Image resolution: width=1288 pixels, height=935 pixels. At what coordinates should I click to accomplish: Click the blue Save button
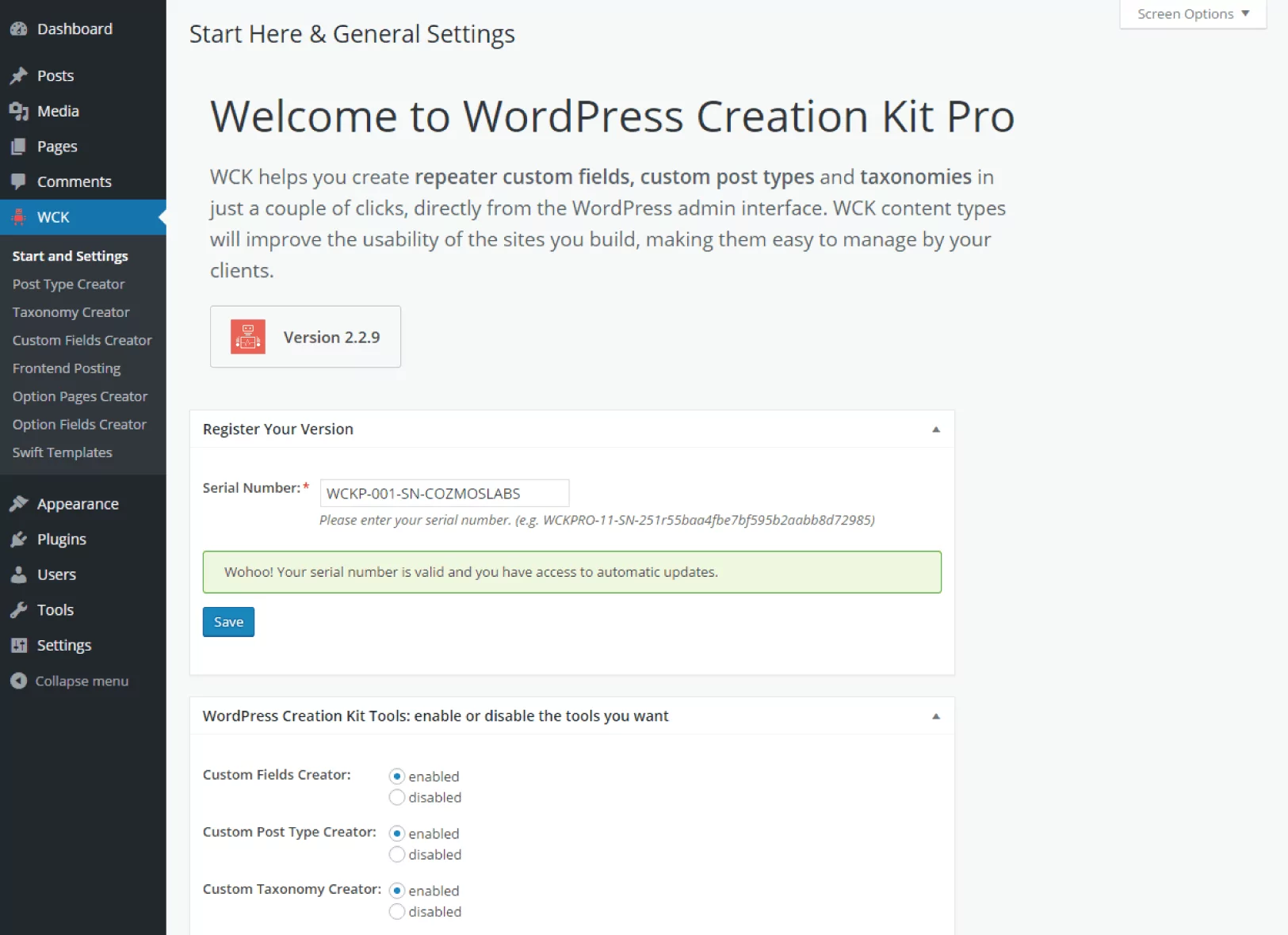point(228,622)
